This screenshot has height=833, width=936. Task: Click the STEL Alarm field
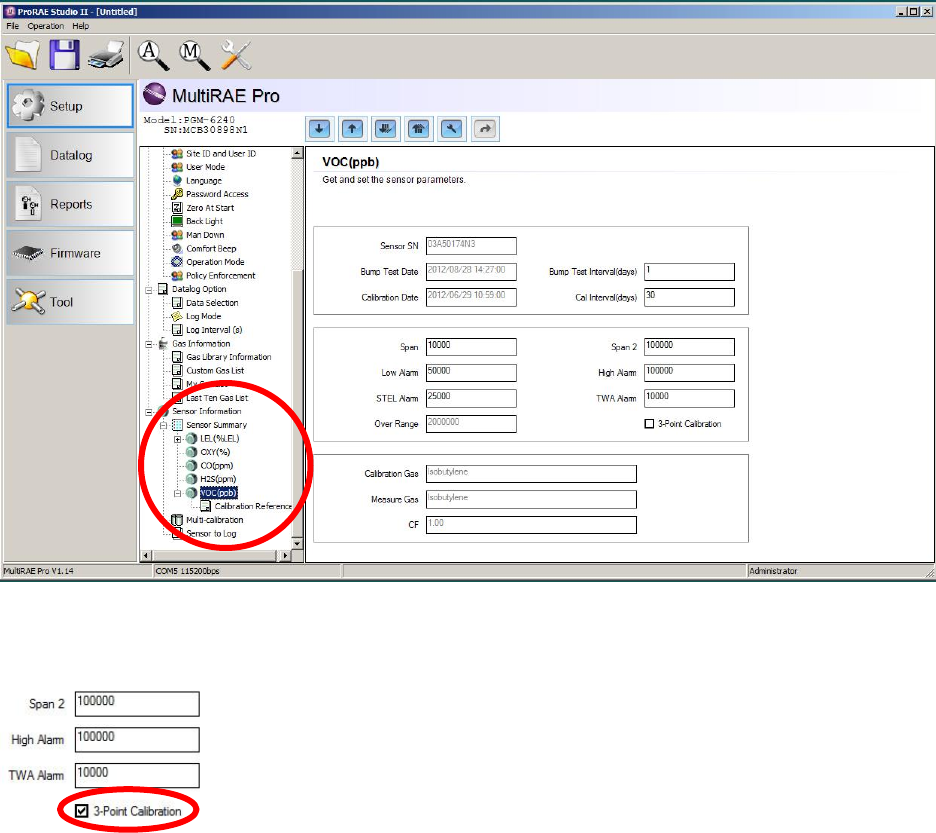[x=471, y=398]
